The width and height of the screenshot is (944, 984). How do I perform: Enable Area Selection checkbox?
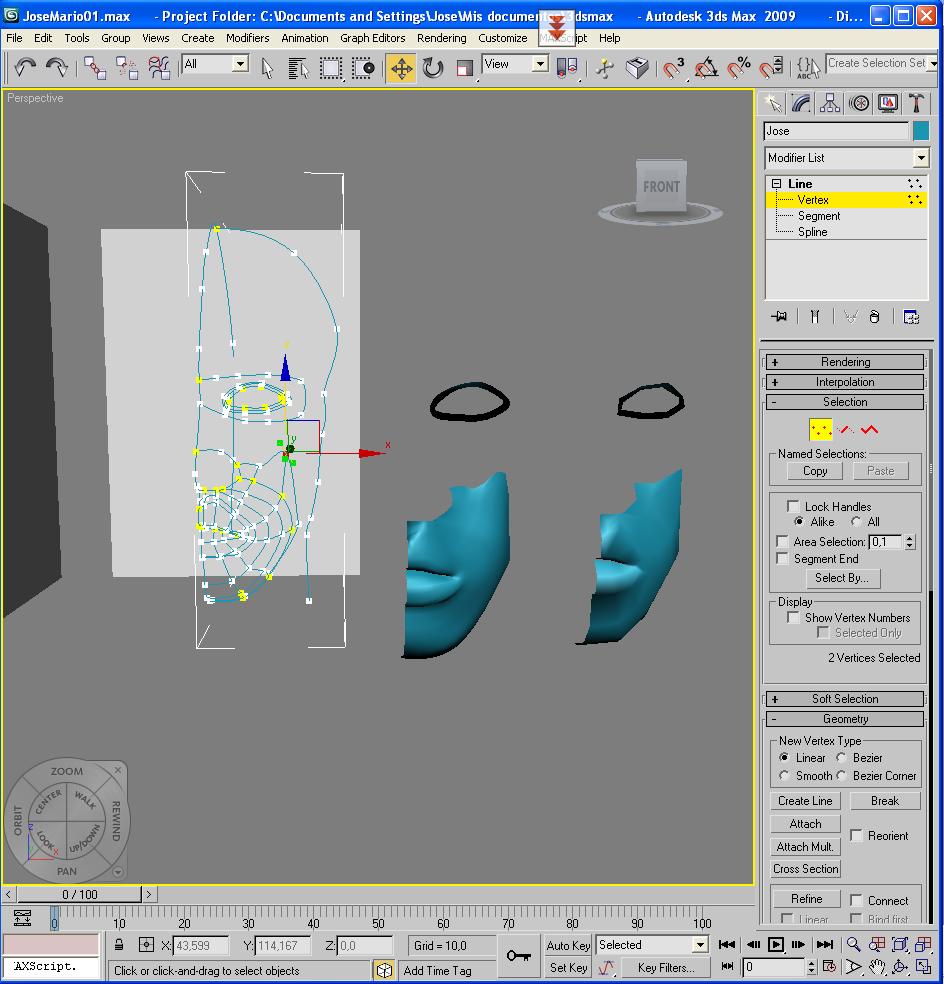(x=782, y=541)
